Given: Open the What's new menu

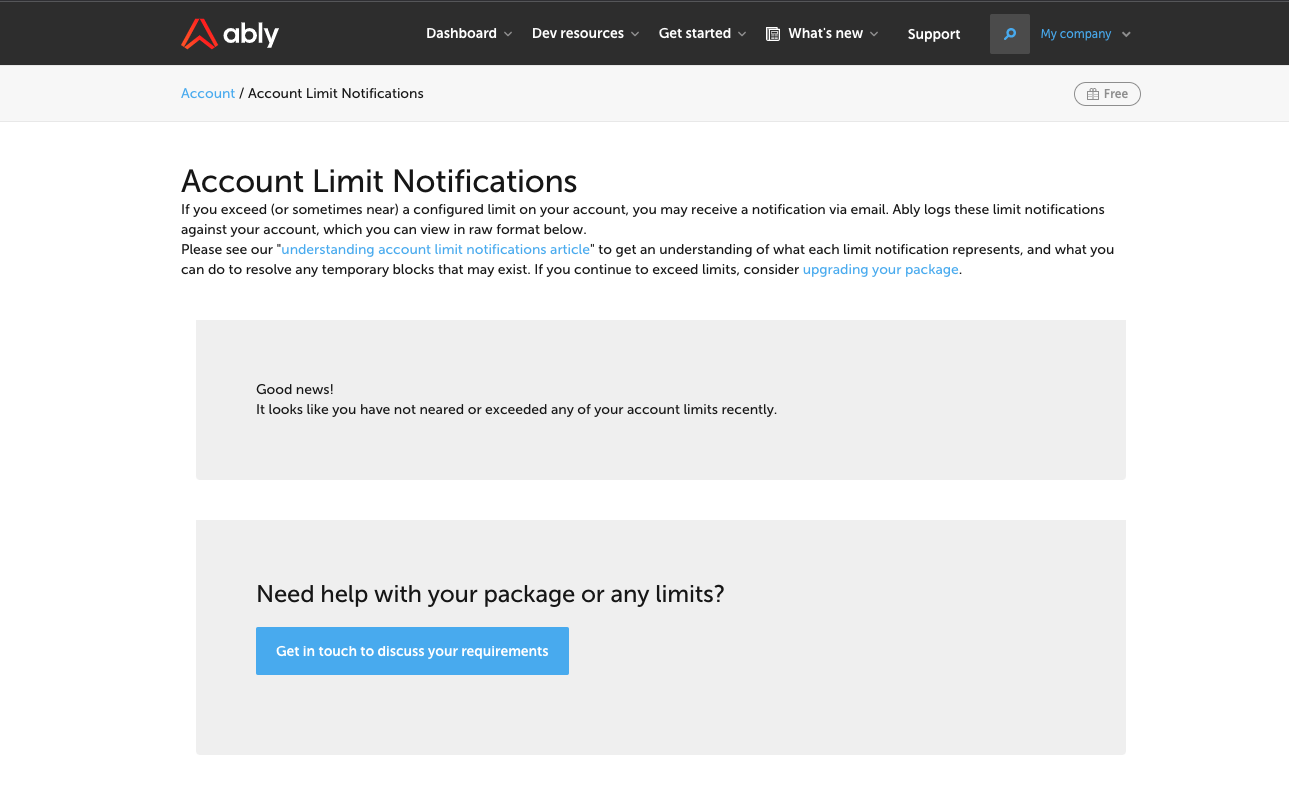Looking at the screenshot, I should tap(825, 33).
